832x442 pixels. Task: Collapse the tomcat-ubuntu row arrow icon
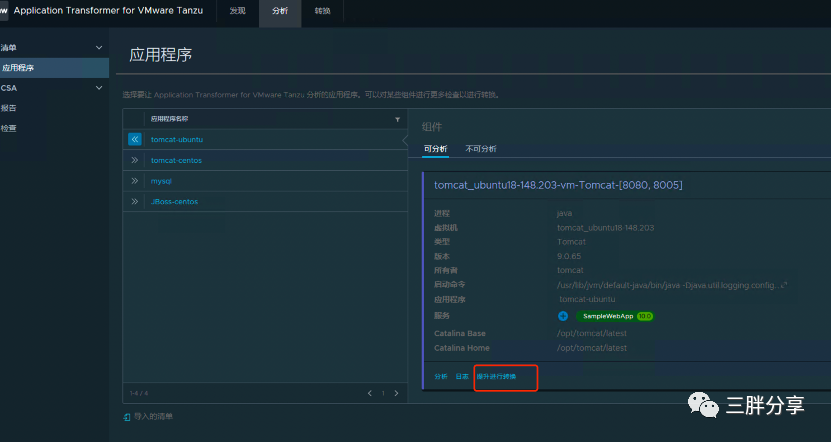pyautogui.click(x=135, y=140)
